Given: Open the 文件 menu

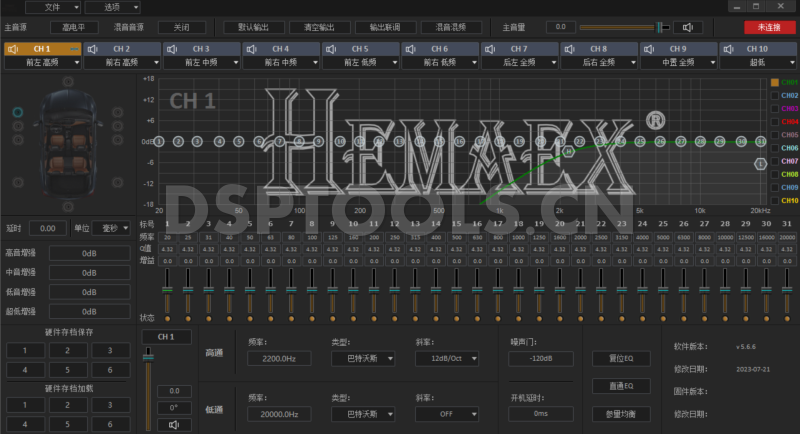Looking at the screenshot, I should (57, 7).
